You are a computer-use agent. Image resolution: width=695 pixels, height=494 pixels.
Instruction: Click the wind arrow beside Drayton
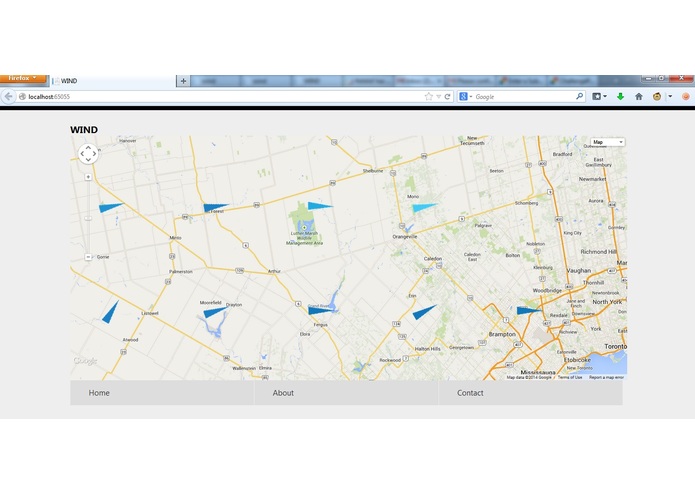[x=215, y=311]
